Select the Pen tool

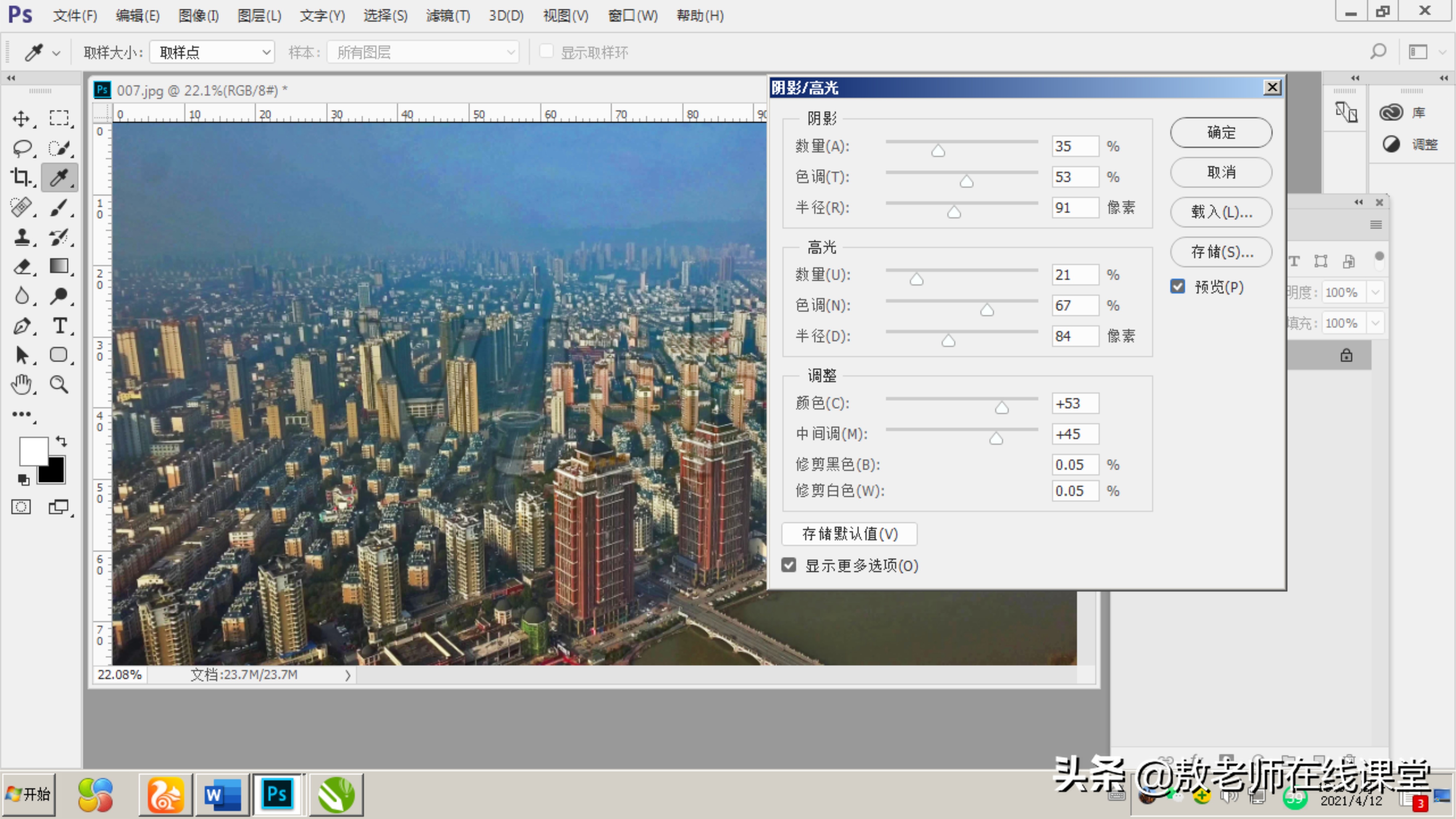pyautogui.click(x=22, y=326)
